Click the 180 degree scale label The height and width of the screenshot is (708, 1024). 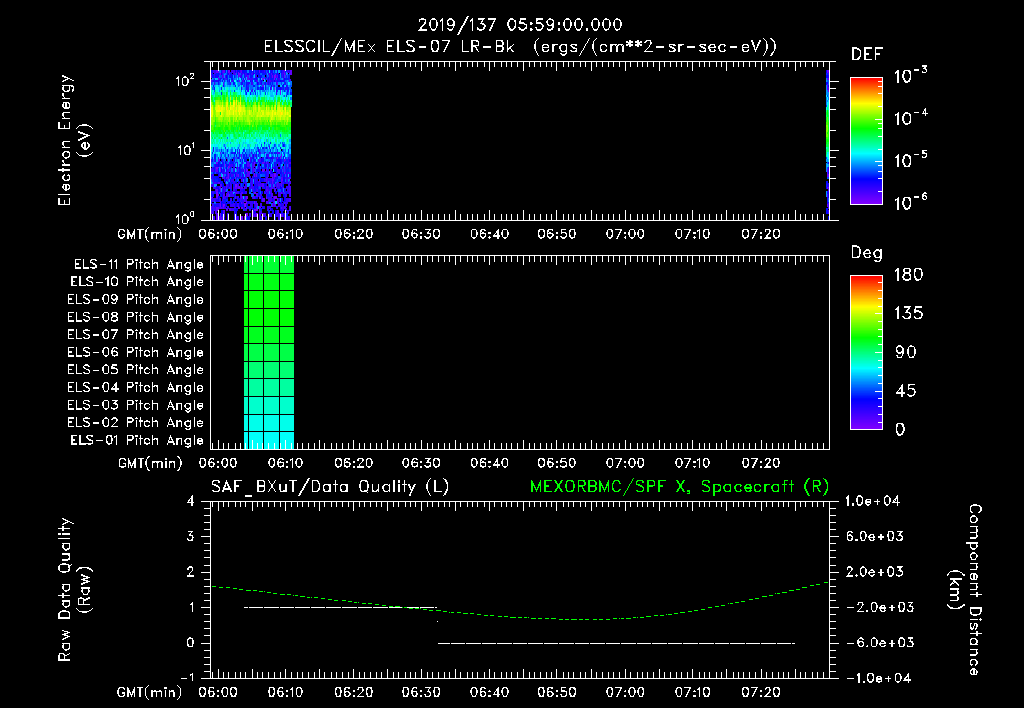point(908,275)
